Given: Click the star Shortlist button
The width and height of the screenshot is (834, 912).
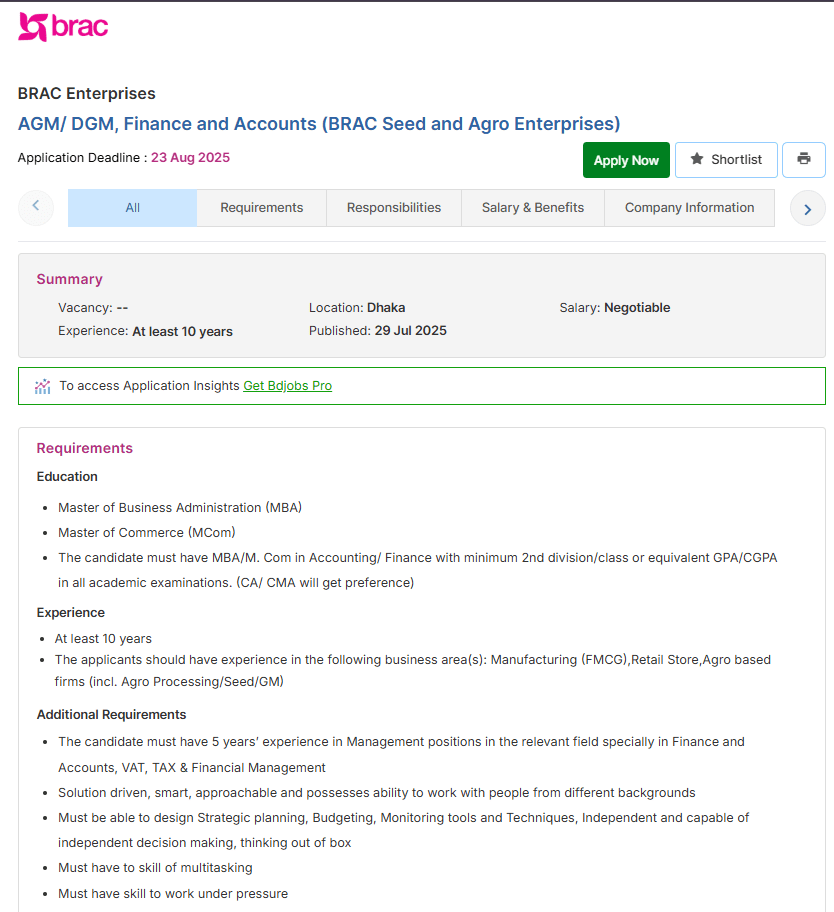Looking at the screenshot, I should tap(726, 159).
